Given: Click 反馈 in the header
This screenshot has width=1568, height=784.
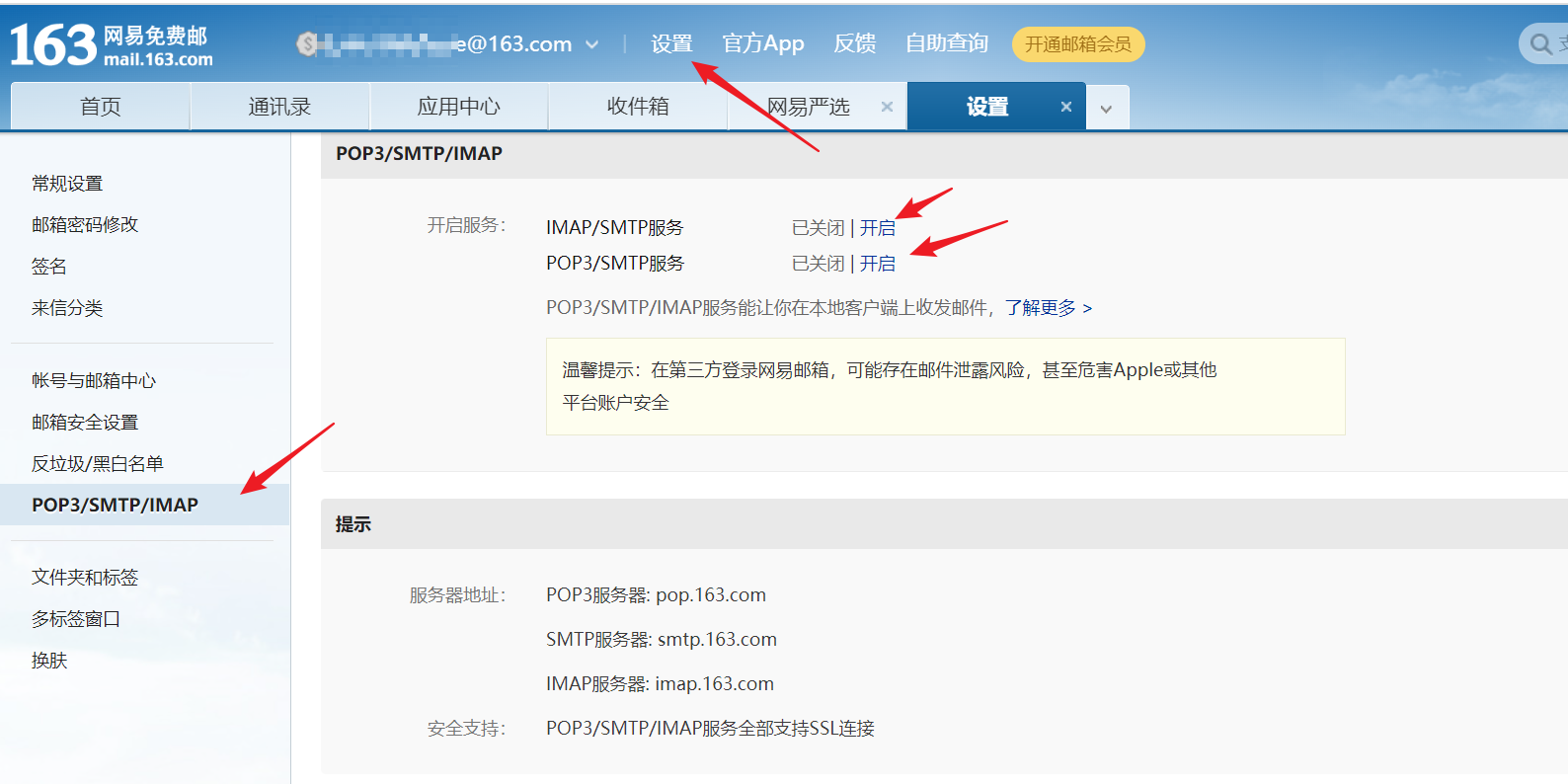Looking at the screenshot, I should click(x=855, y=43).
